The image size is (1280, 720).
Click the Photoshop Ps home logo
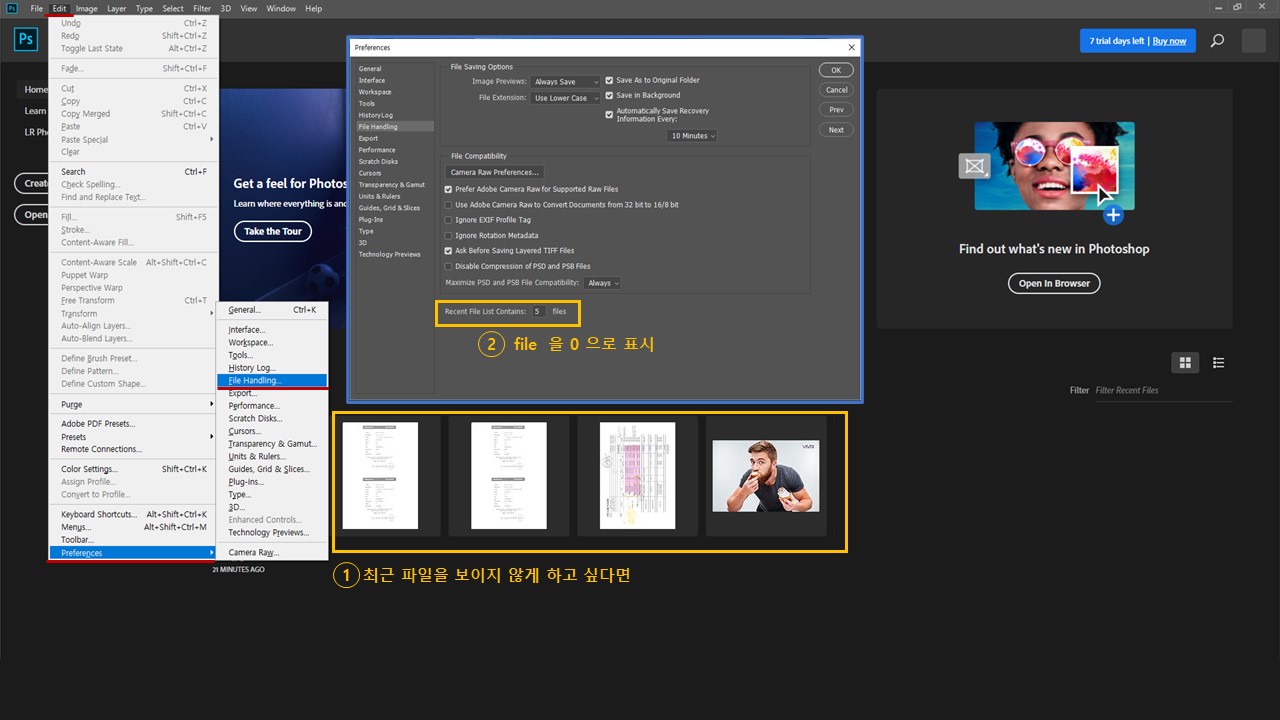pos(26,40)
